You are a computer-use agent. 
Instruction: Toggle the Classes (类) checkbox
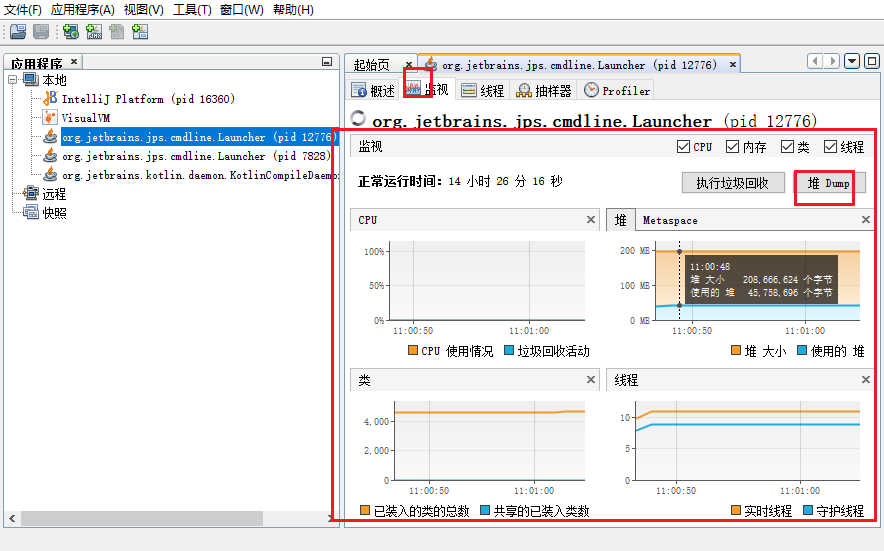(787, 147)
